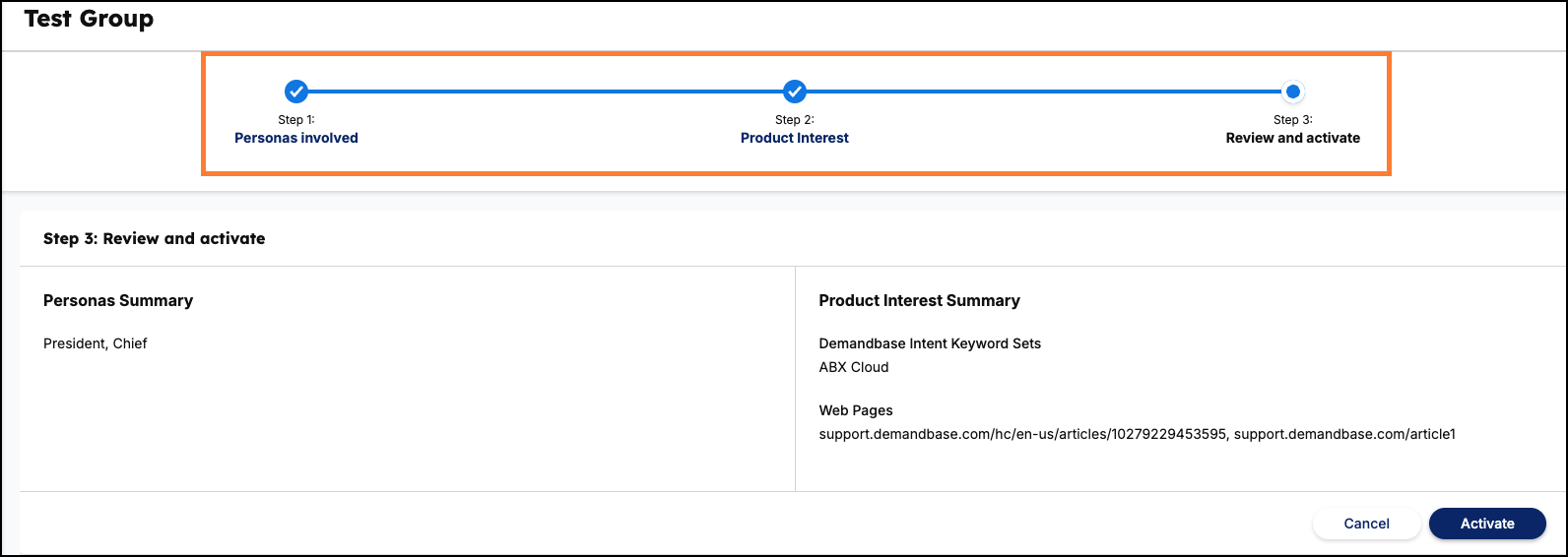
Task: Click progress line between Step 1 and 2
Action: click(x=546, y=92)
